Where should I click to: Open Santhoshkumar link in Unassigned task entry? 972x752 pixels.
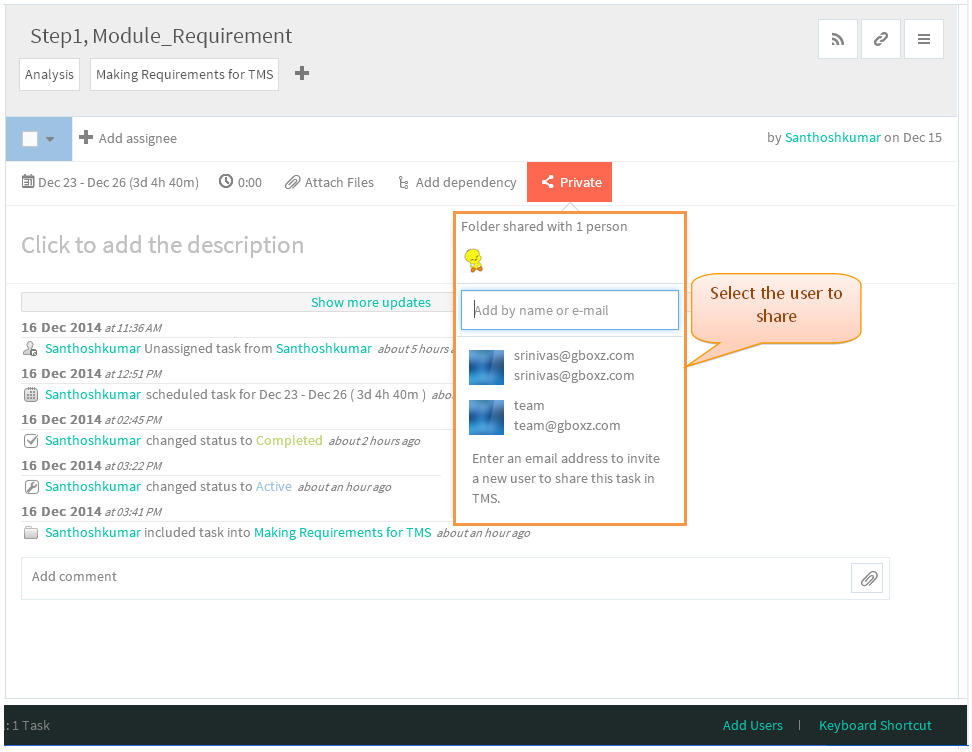(x=93, y=348)
